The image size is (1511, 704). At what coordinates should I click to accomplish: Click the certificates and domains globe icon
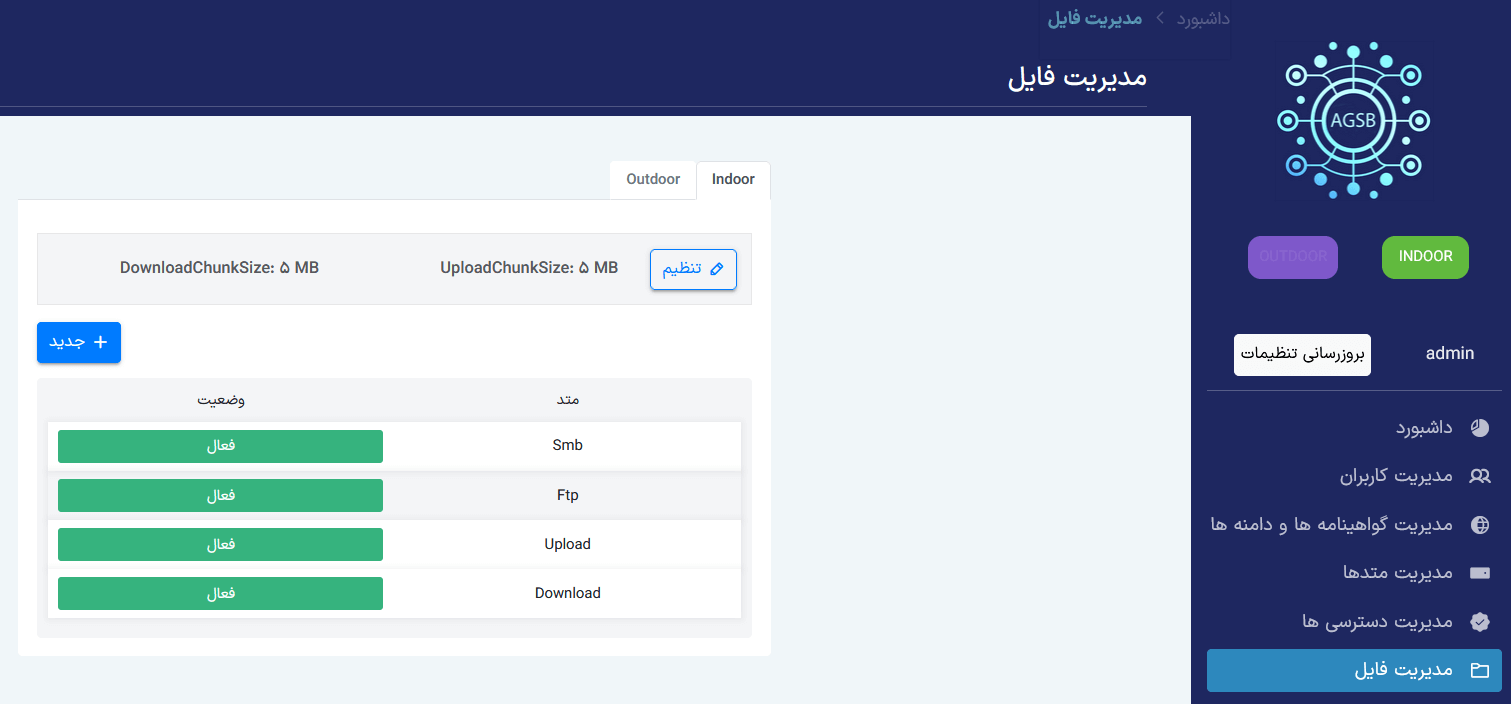coord(1479,525)
